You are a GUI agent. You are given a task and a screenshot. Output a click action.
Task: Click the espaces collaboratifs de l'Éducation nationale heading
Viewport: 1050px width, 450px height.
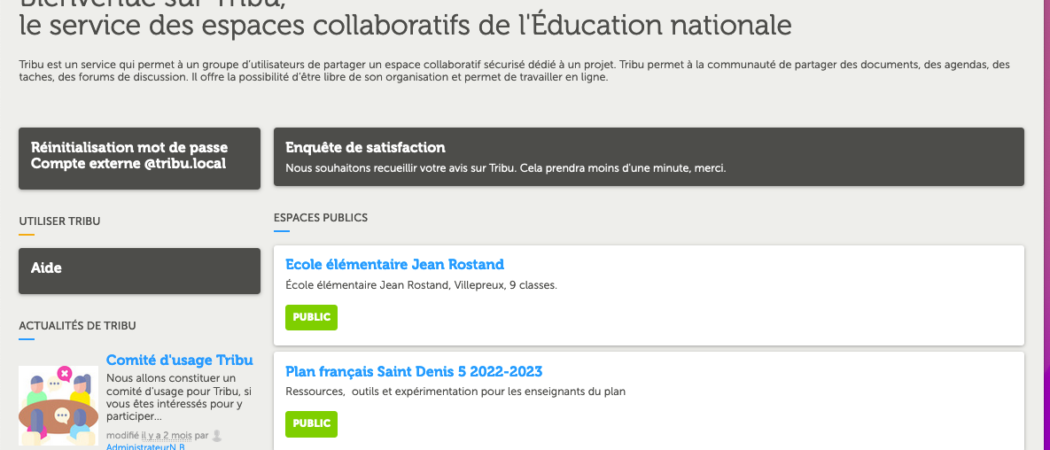(405, 25)
